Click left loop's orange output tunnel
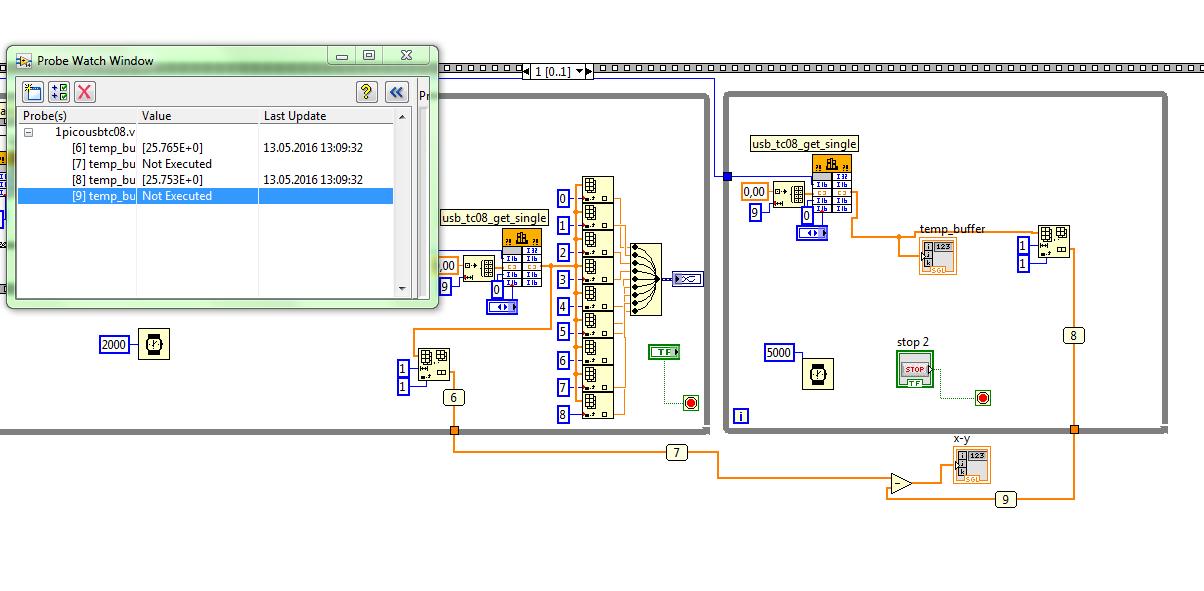The image size is (1204, 591). [454, 430]
